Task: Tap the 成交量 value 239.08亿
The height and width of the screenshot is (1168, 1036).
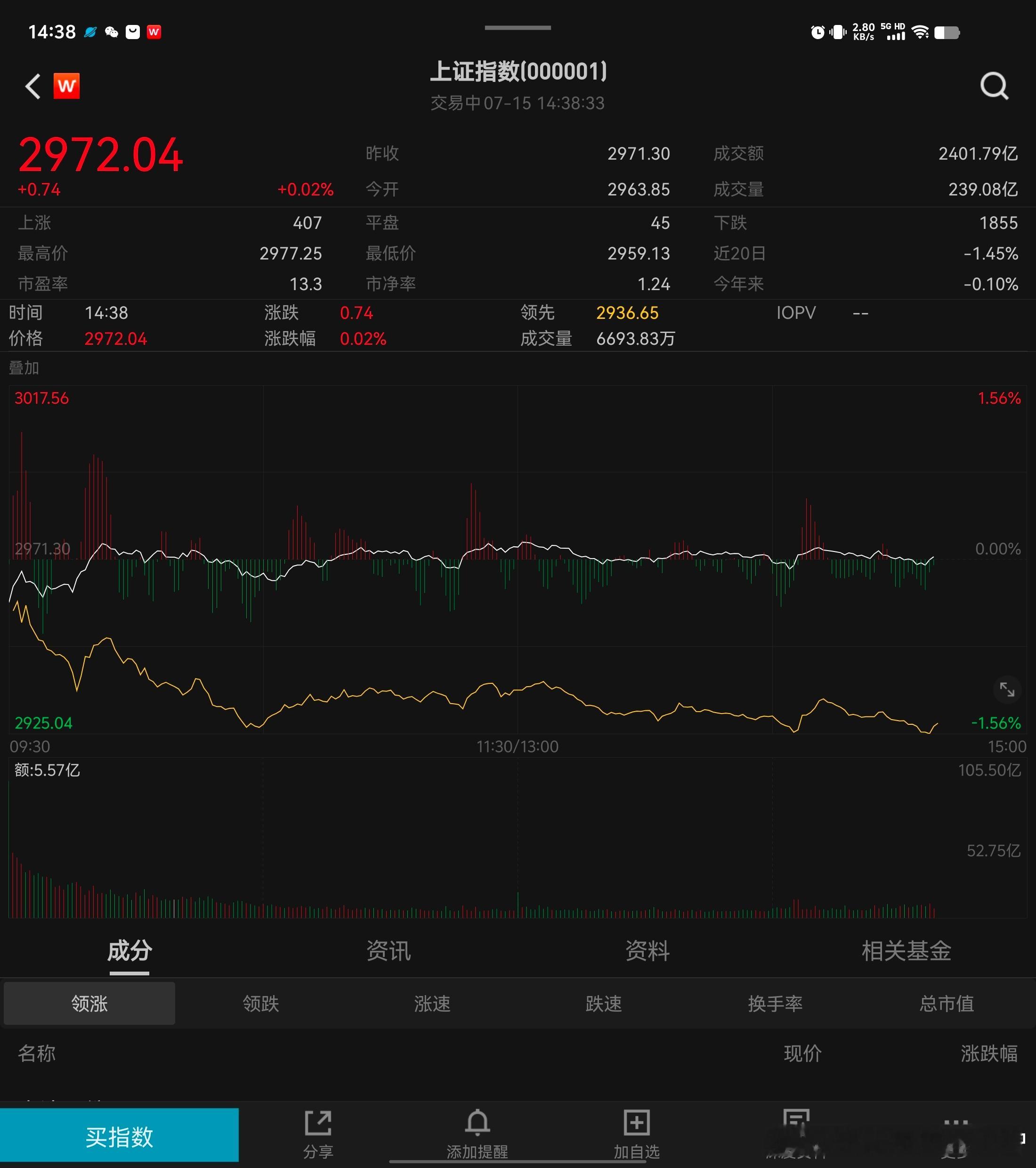Action: point(983,190)
